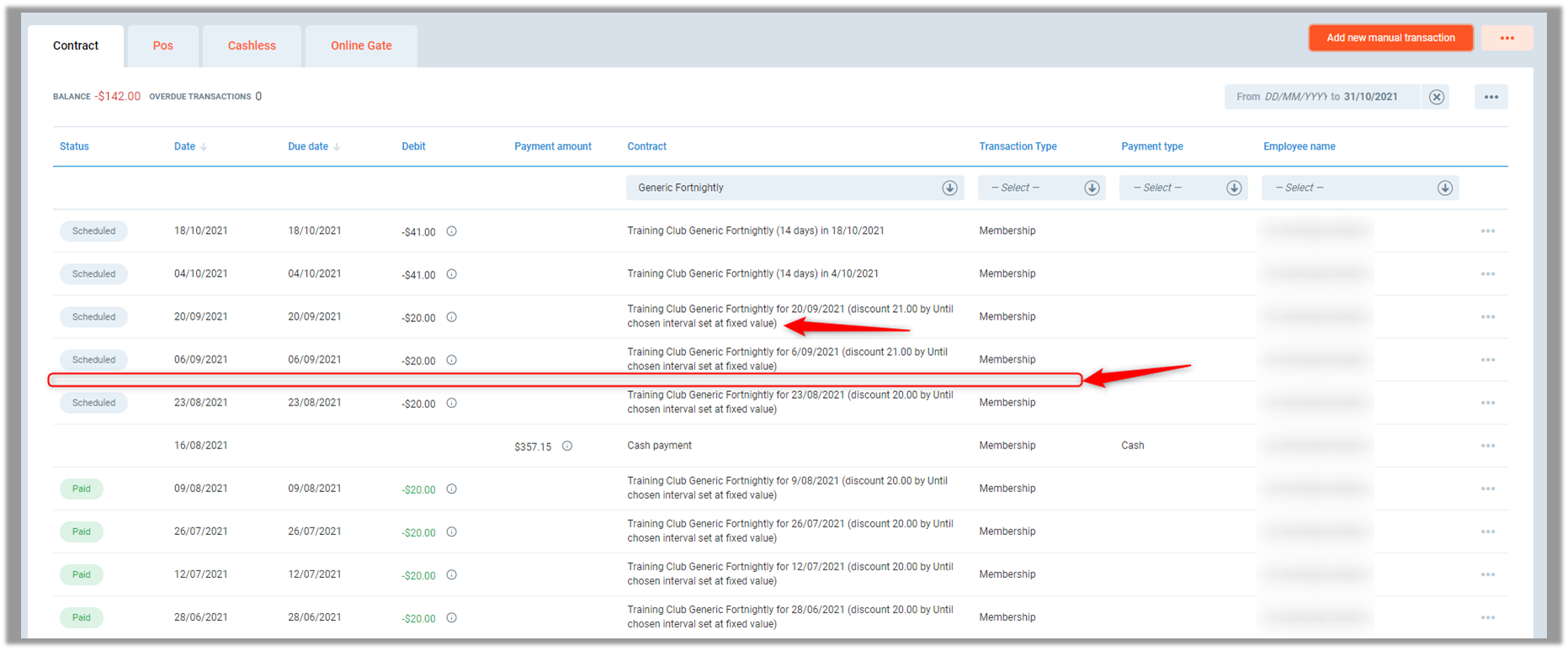Open row options for Cash payment row

(x=1487, y=446)
